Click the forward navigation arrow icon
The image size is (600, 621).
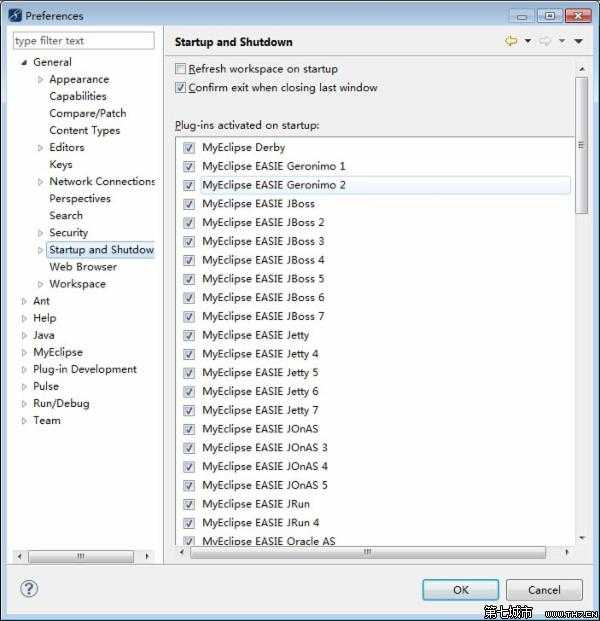point(546,41)
